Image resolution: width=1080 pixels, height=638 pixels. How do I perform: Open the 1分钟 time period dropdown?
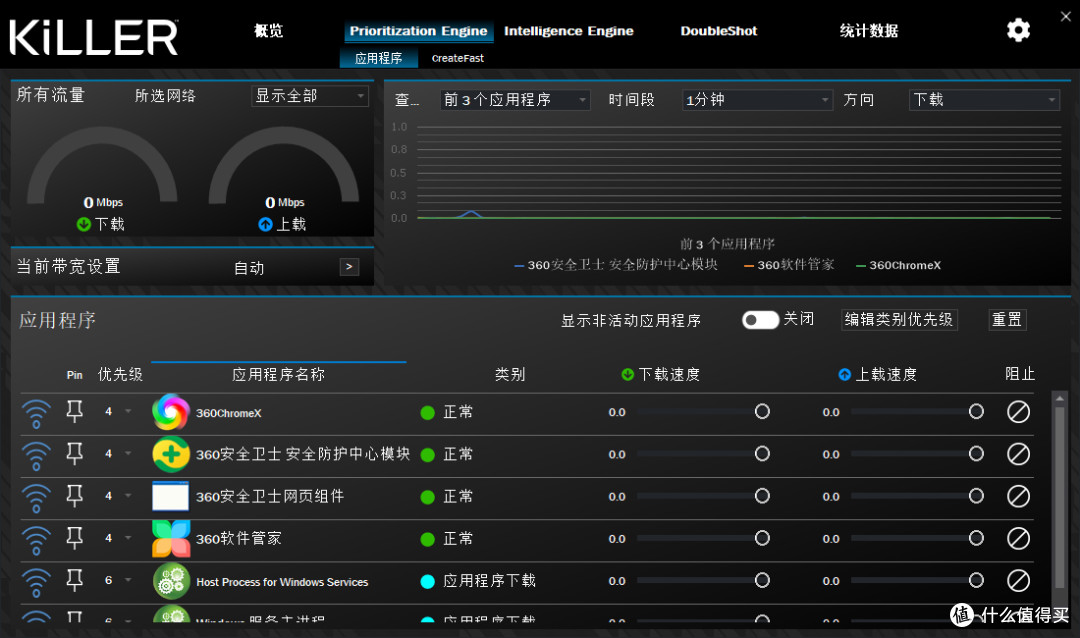point(757,100)
